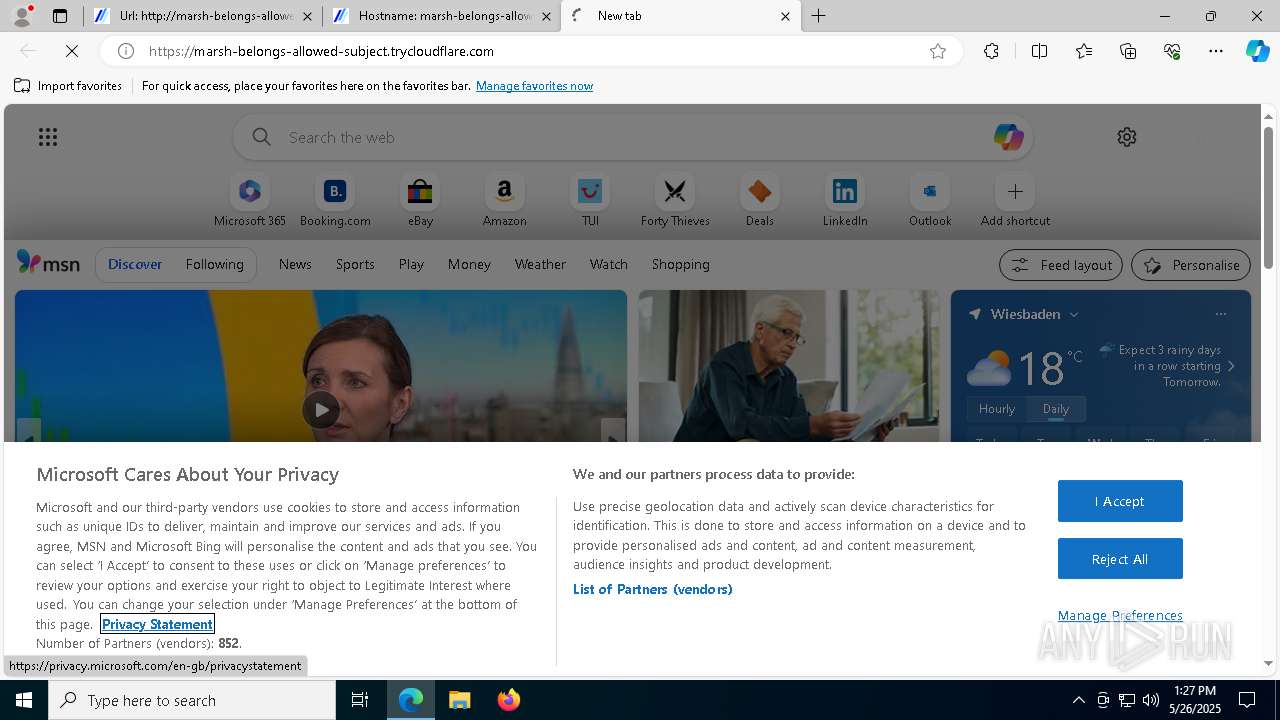Screen dimensions: 1280x720
Task: Open the Booking.com shortcut
Action: point(335,200)
